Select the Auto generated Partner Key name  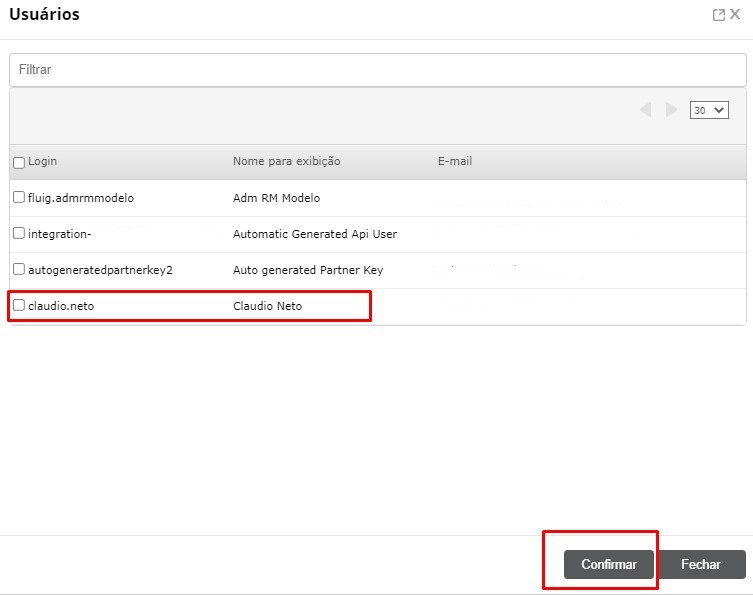[308, 270]
